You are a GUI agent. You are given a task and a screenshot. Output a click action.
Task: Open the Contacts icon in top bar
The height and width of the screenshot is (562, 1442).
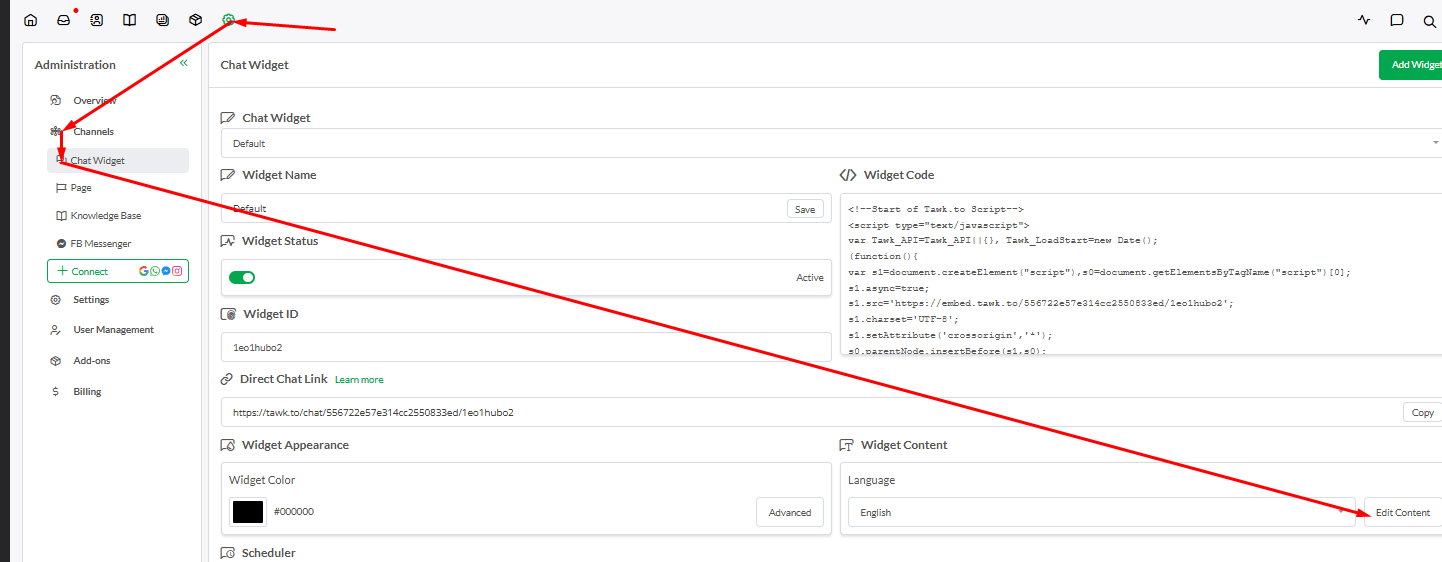[96, 20]
